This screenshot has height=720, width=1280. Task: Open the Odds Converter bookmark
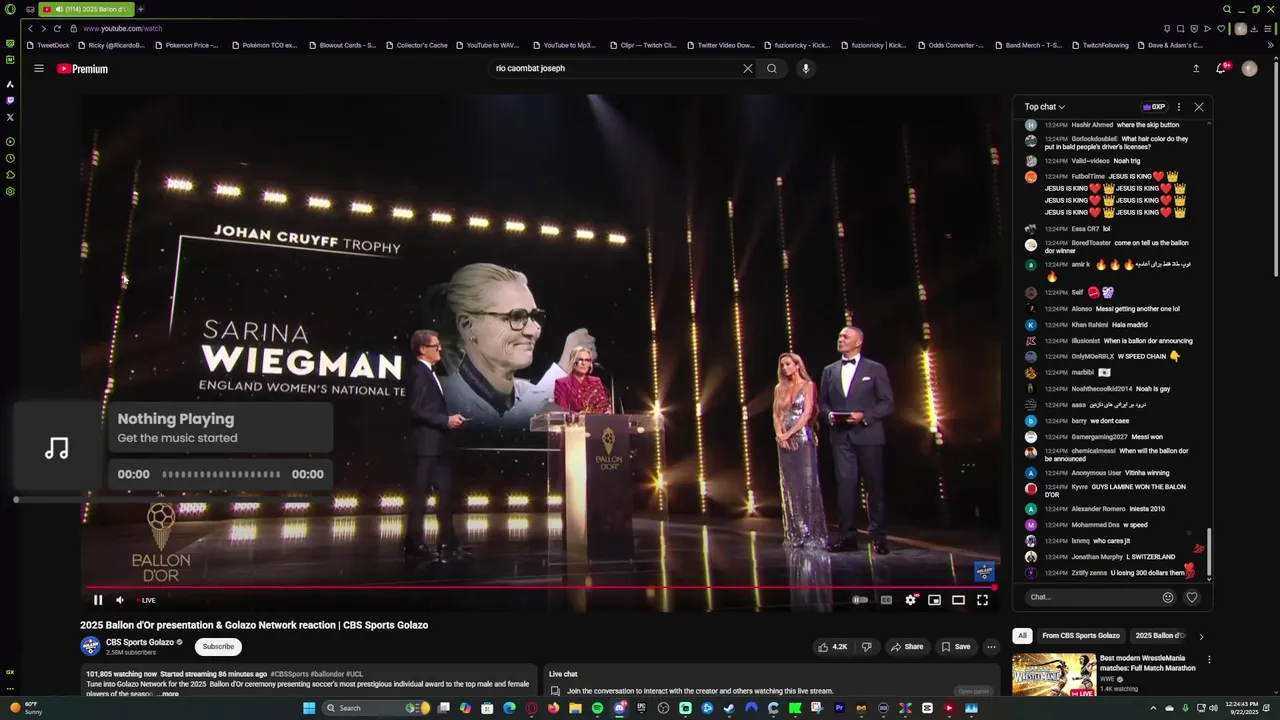point(949,45)
